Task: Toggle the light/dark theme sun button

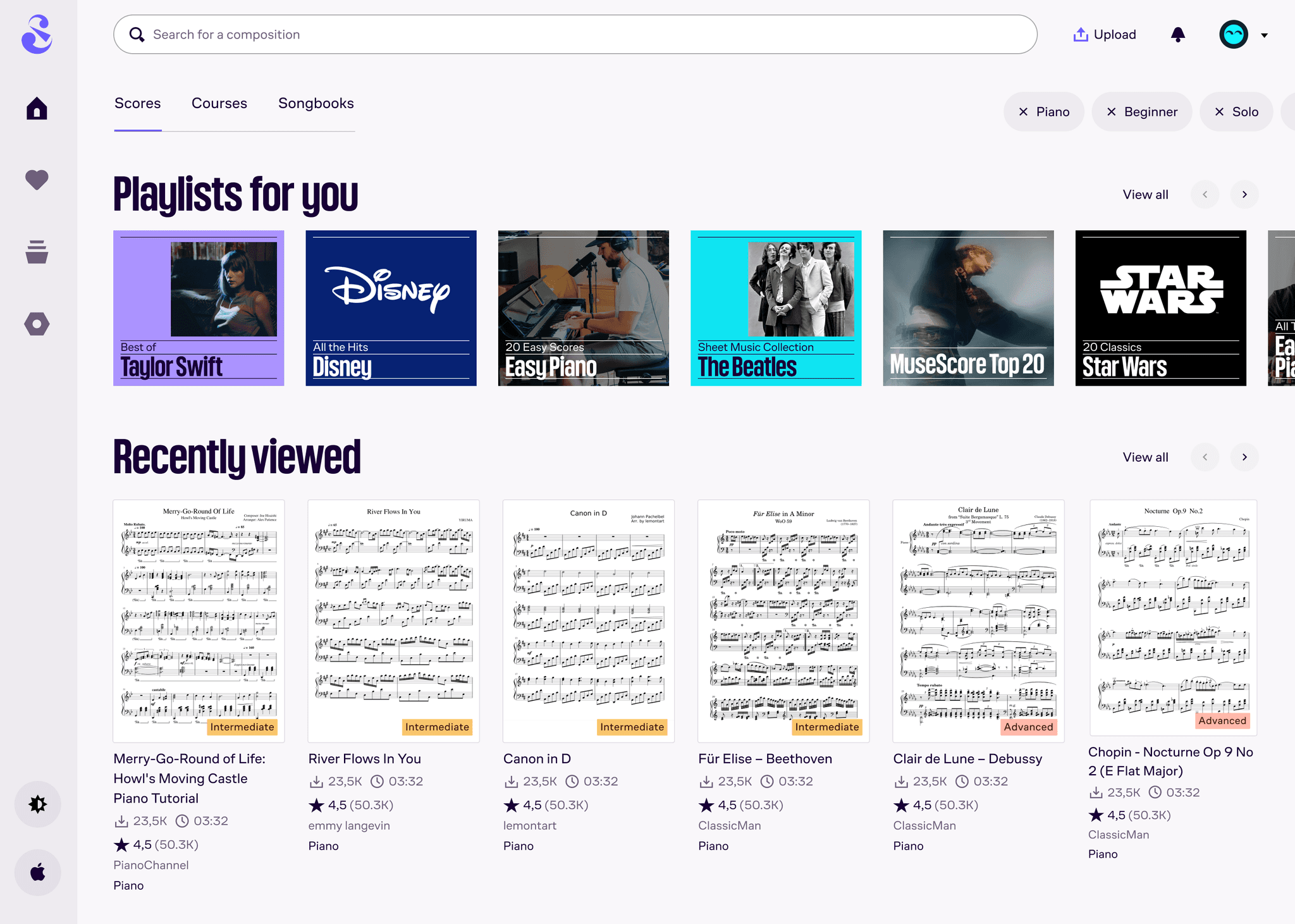Action: pos(38,804)
